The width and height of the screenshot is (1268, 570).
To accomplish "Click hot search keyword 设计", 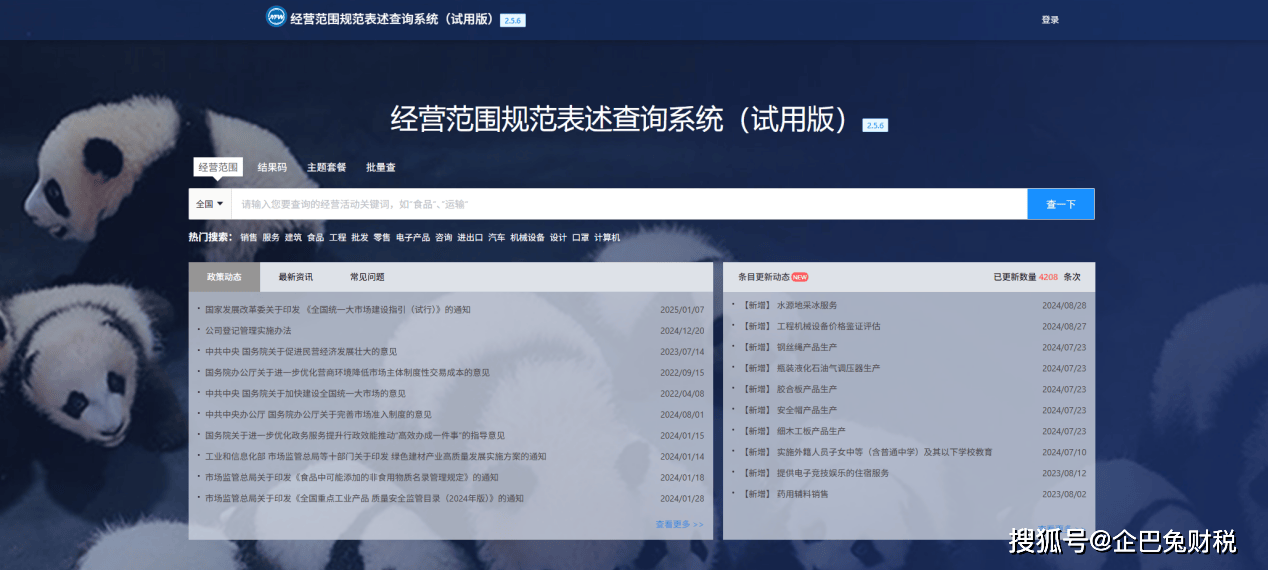I will coord(558,238).
